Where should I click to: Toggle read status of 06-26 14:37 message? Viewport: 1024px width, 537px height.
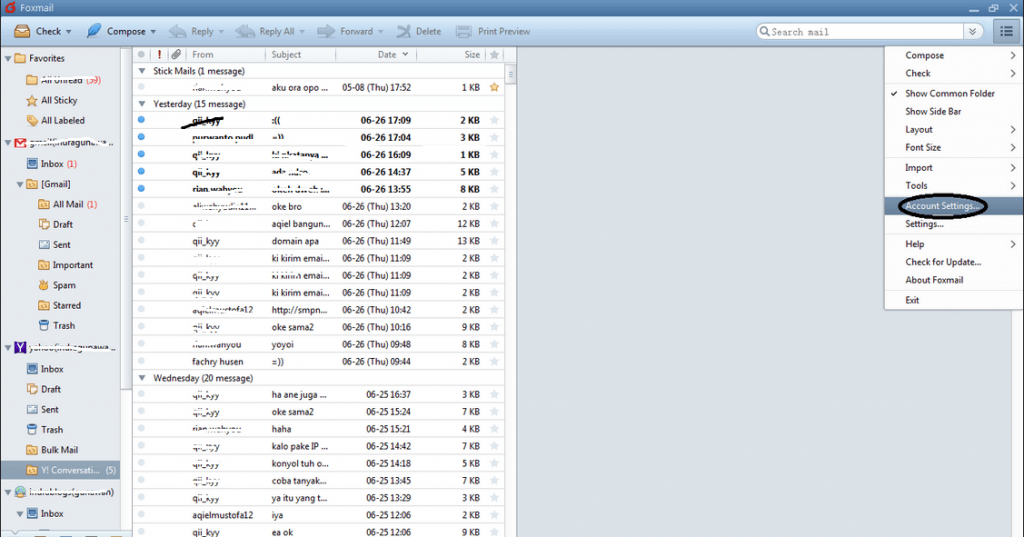(141, 172)
